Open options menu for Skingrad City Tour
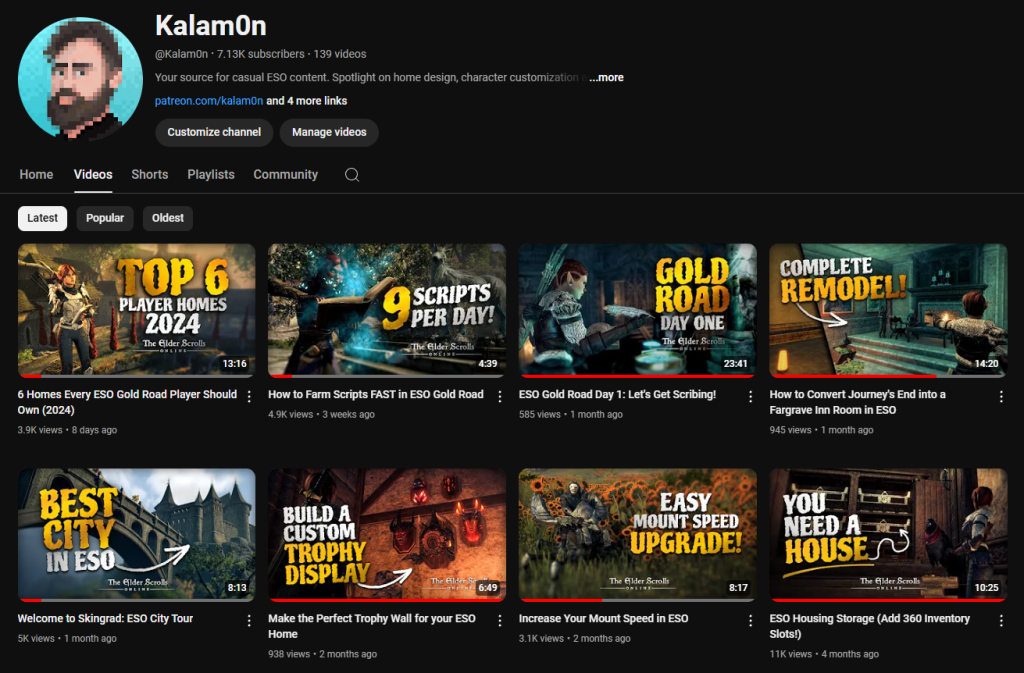This screenshot has width=1024, height=673. 249,620
